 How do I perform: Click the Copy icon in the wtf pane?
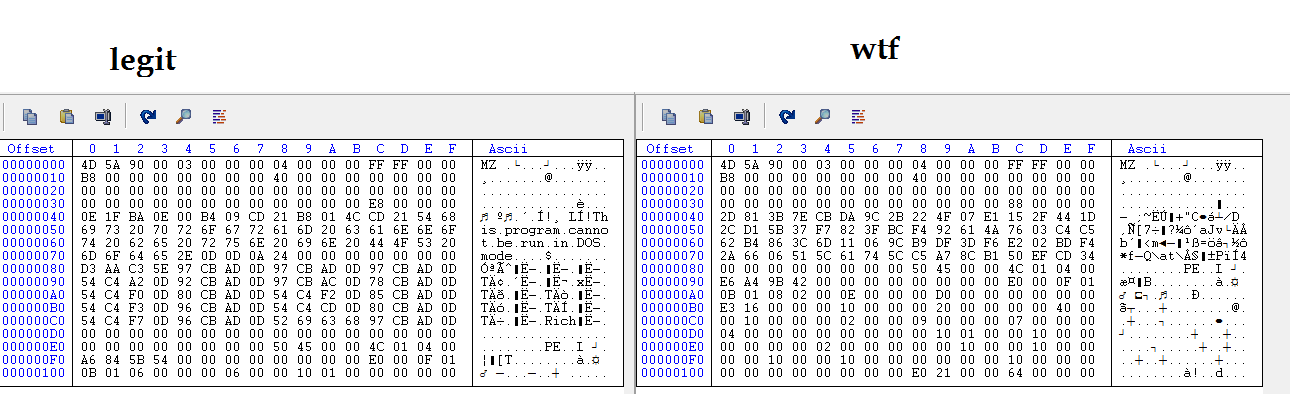tap(669, 116)
